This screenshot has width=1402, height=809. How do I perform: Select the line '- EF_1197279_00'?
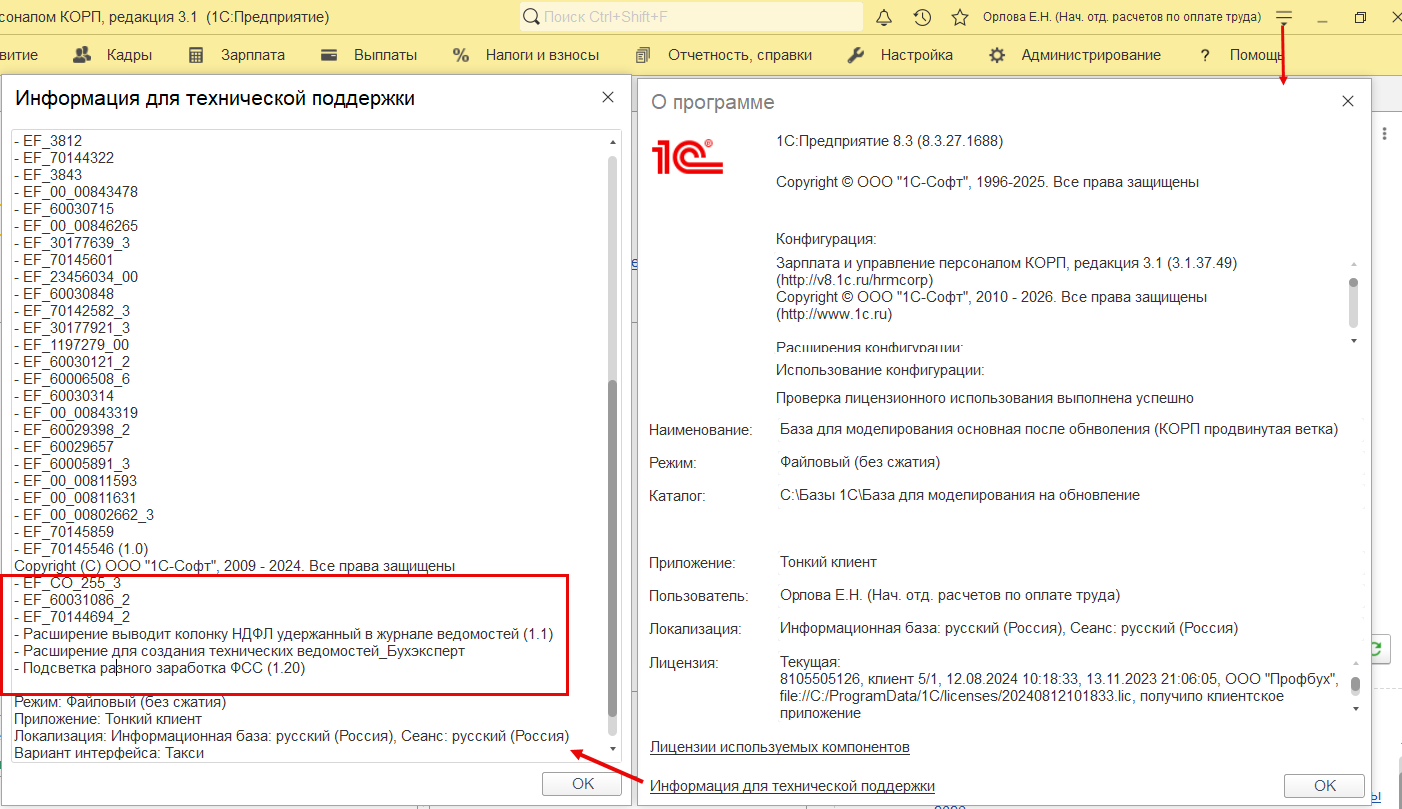pos(72,345)
